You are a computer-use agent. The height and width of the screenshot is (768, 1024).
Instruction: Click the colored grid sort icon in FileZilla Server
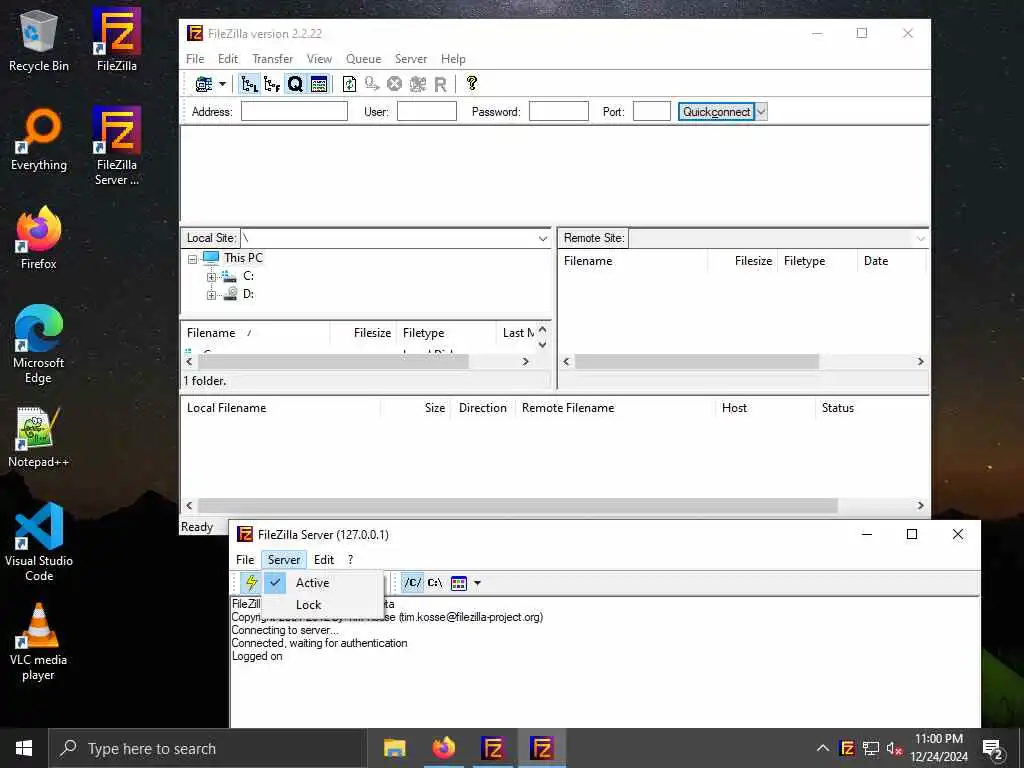[x=459, y=583]
